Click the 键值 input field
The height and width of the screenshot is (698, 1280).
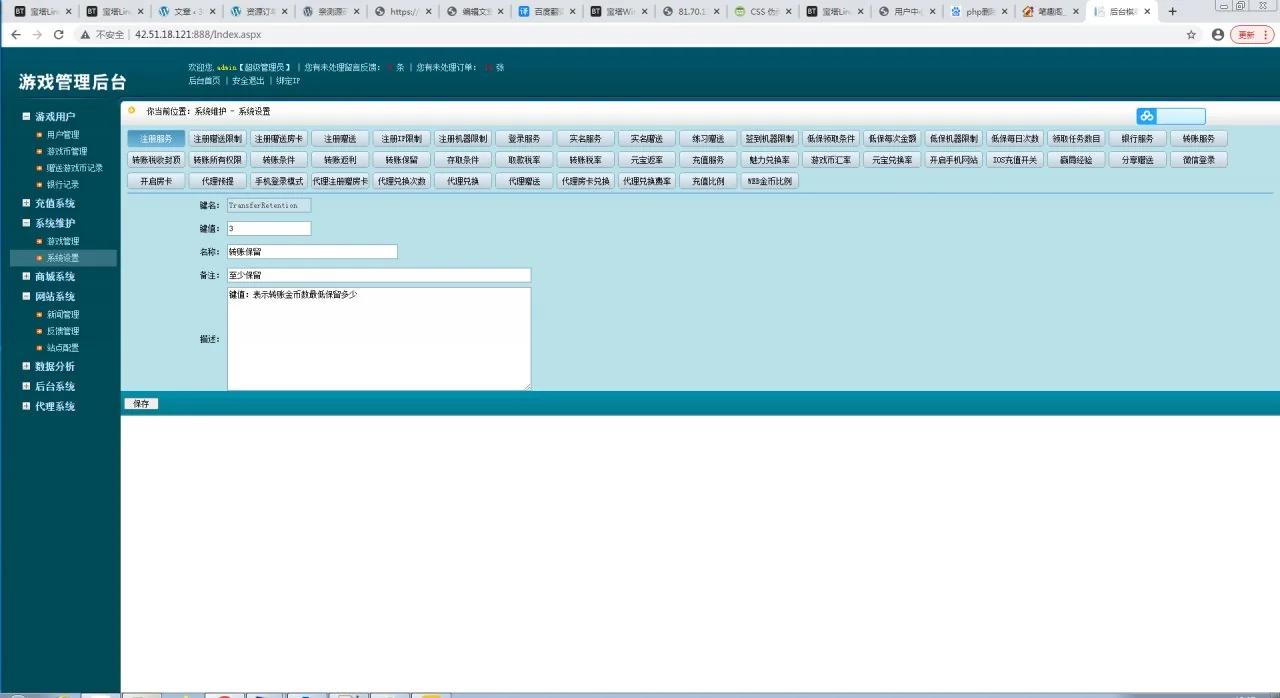[269, 229]
